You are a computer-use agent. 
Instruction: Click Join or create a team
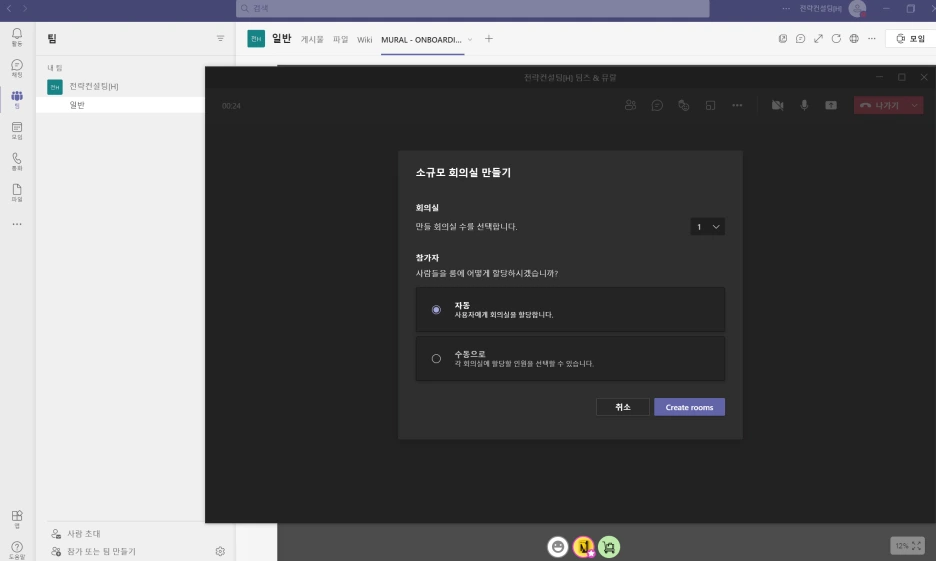(x=93, y=551)
